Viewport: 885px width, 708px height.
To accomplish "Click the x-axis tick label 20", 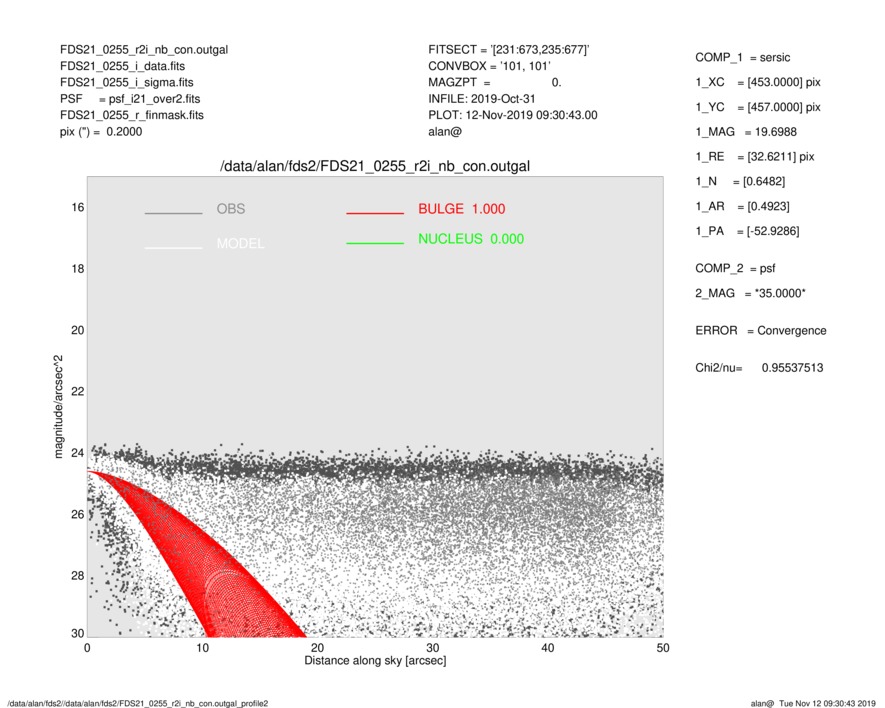I will point(317,648).
